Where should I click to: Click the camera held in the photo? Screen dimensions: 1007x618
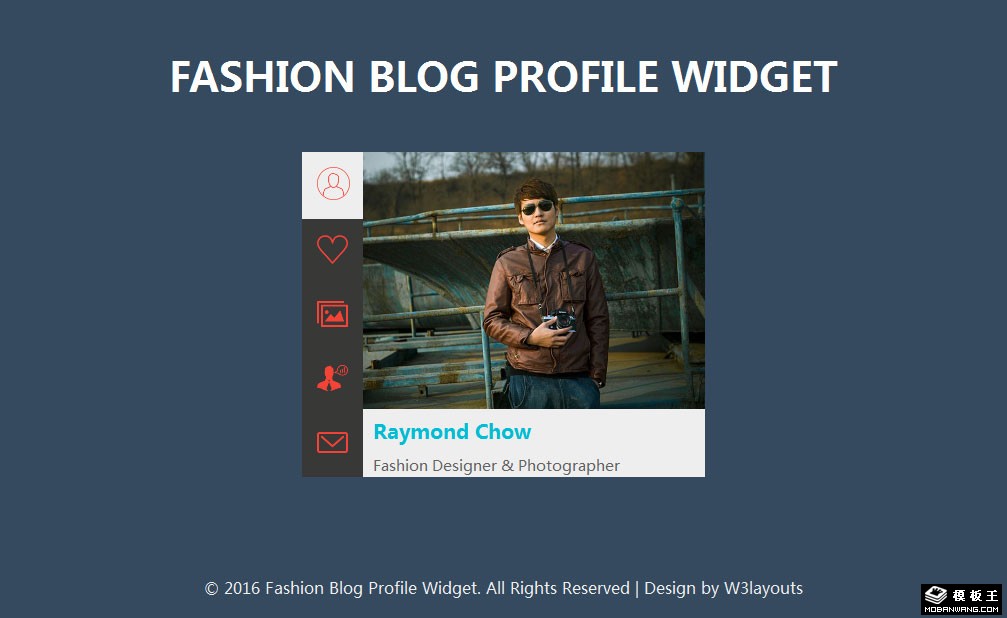click(x=561, y=319)
